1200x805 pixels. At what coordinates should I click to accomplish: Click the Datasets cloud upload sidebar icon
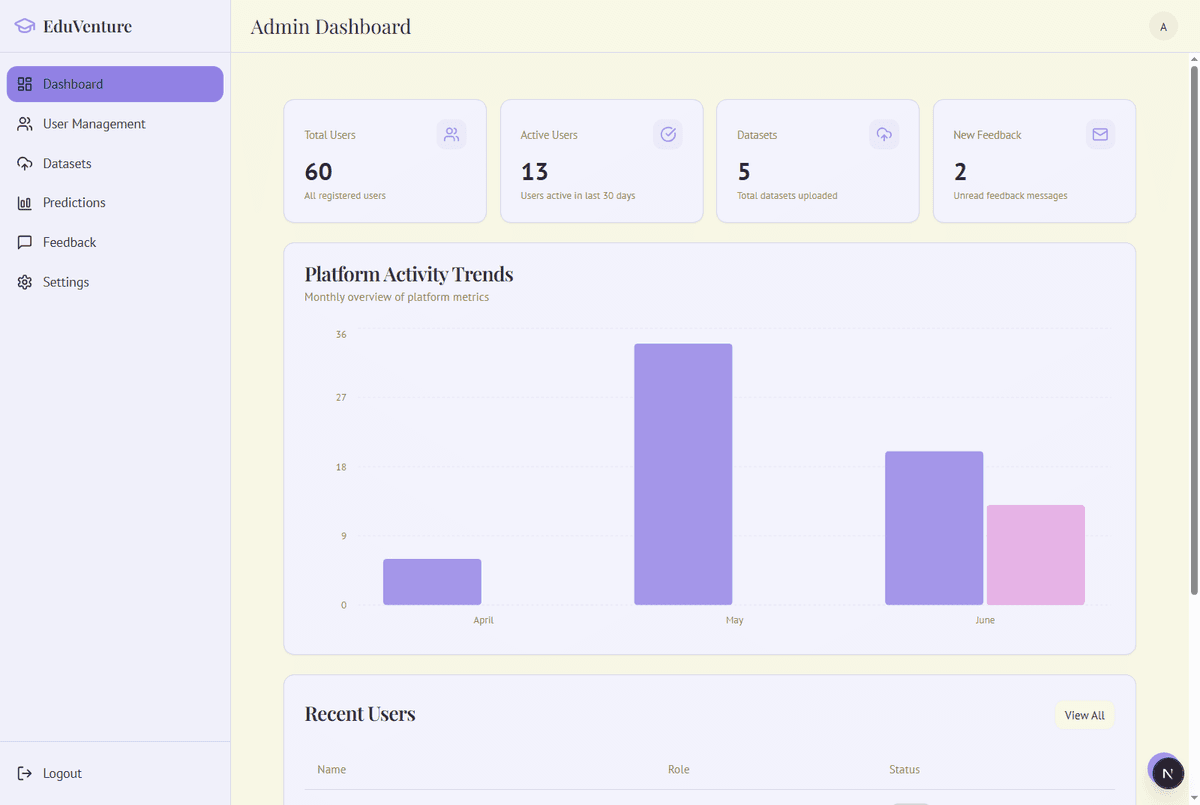pyautogui.click(x=25, y=163)
